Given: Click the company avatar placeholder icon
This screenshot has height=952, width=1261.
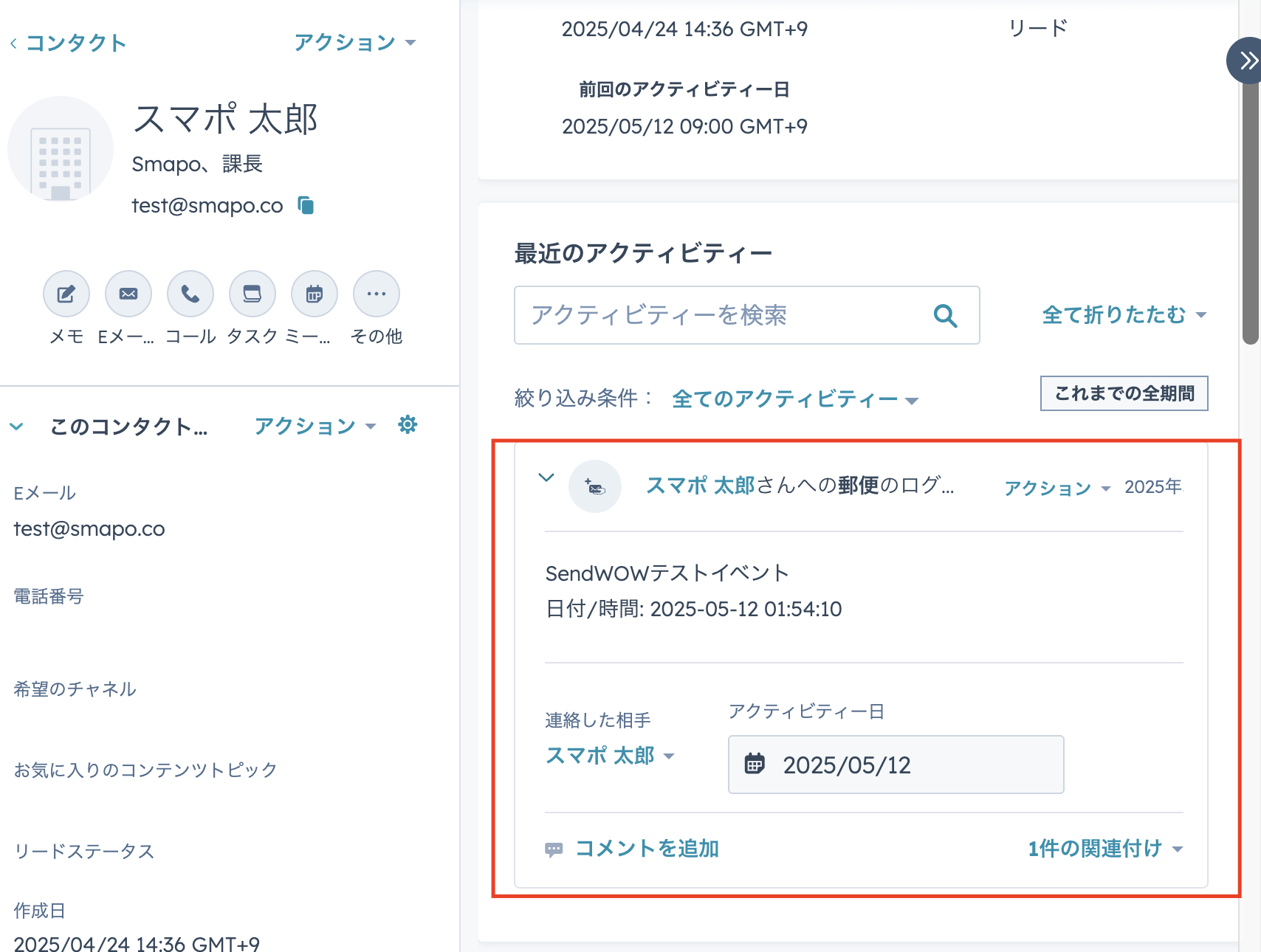Looking at the screenshot, I should (x=61, y=149).
